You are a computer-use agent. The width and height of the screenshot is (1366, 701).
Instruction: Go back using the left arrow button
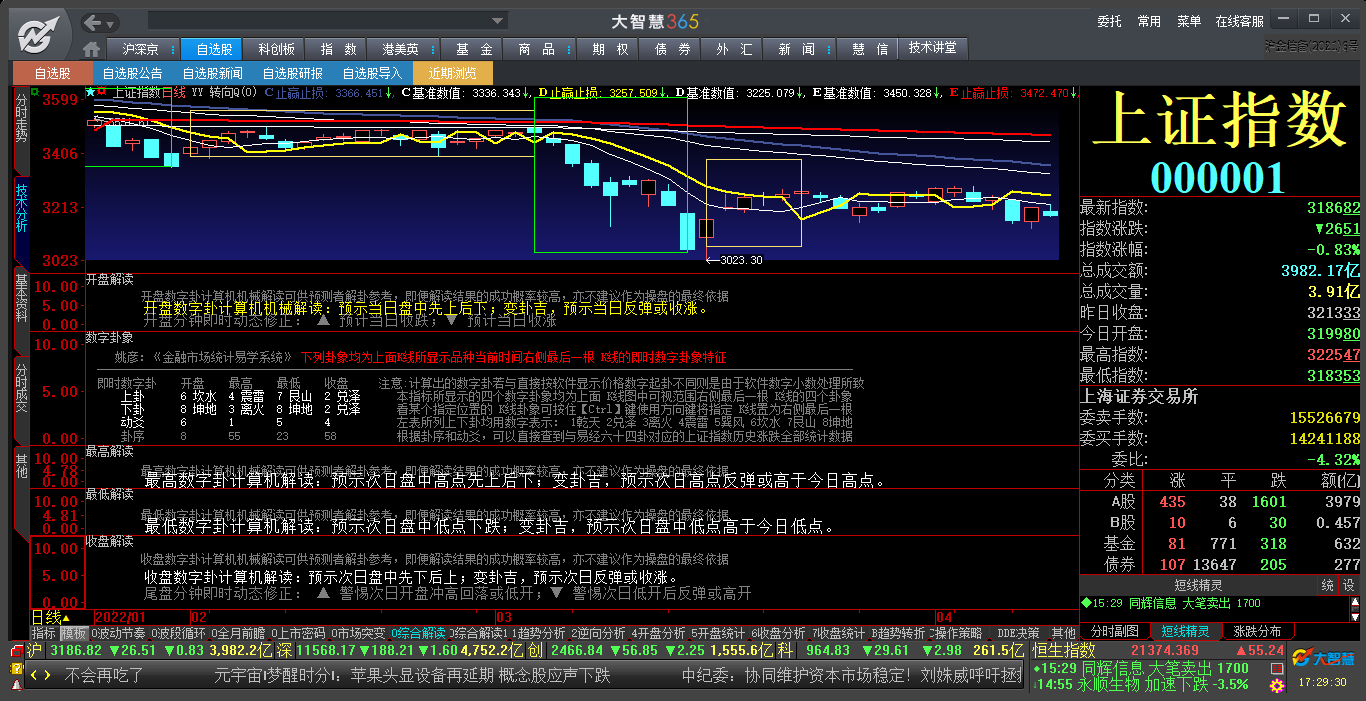coord(93,22)
